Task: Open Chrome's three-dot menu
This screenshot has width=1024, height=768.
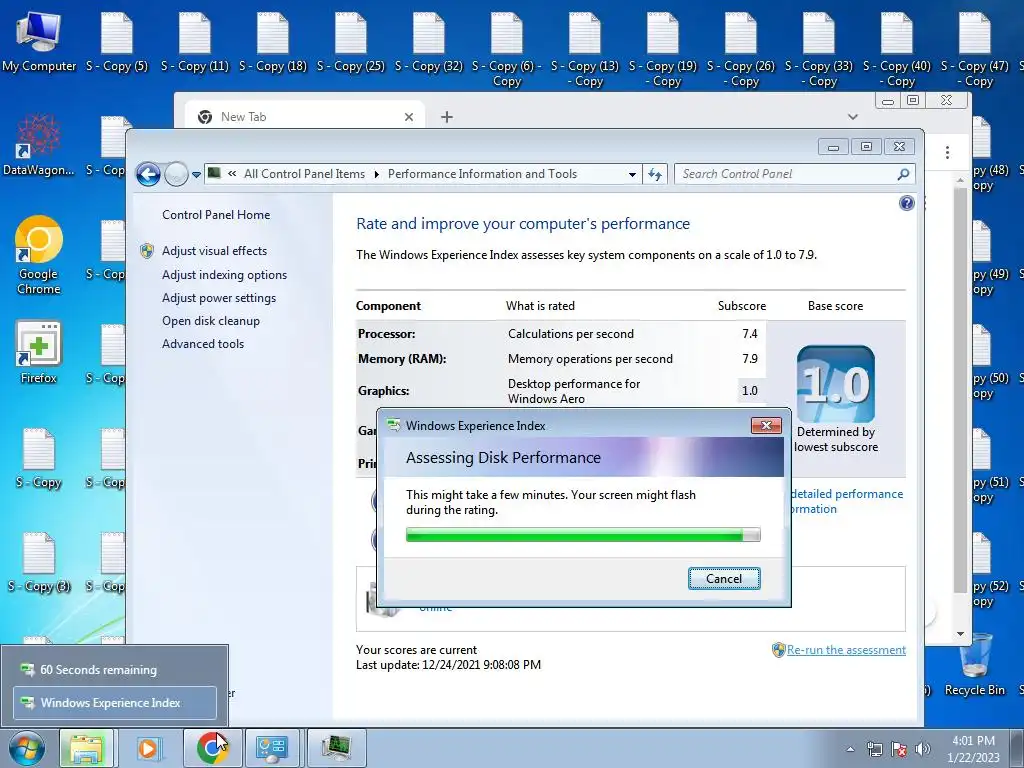Action: pos(947,153)
